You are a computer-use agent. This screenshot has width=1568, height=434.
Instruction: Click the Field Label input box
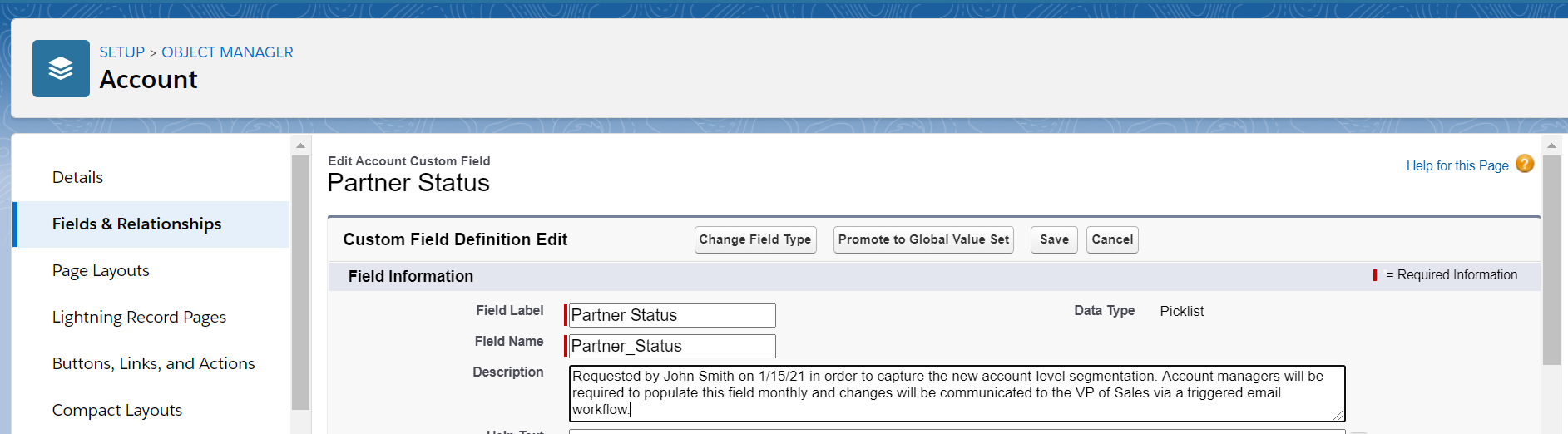click(x=672, y=315)
